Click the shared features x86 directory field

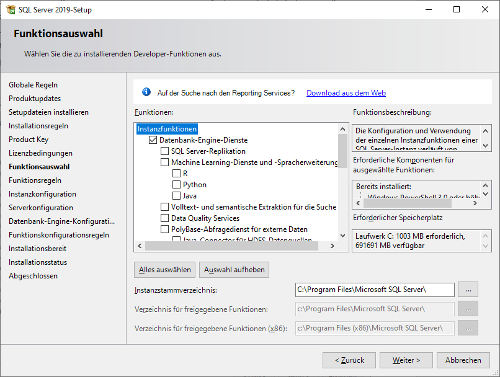375,328
